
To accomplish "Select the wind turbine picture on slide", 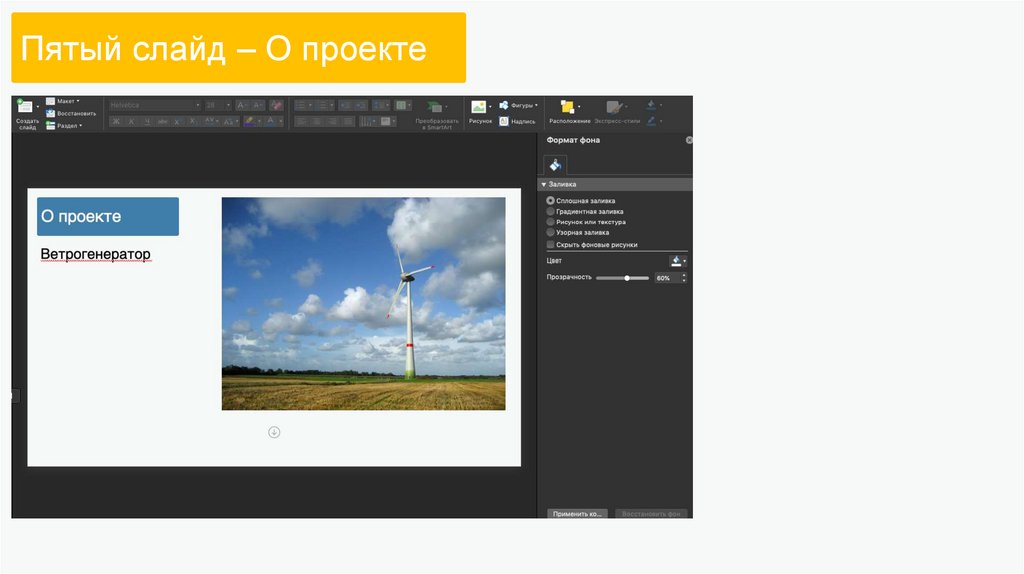I will click(363, 303).
